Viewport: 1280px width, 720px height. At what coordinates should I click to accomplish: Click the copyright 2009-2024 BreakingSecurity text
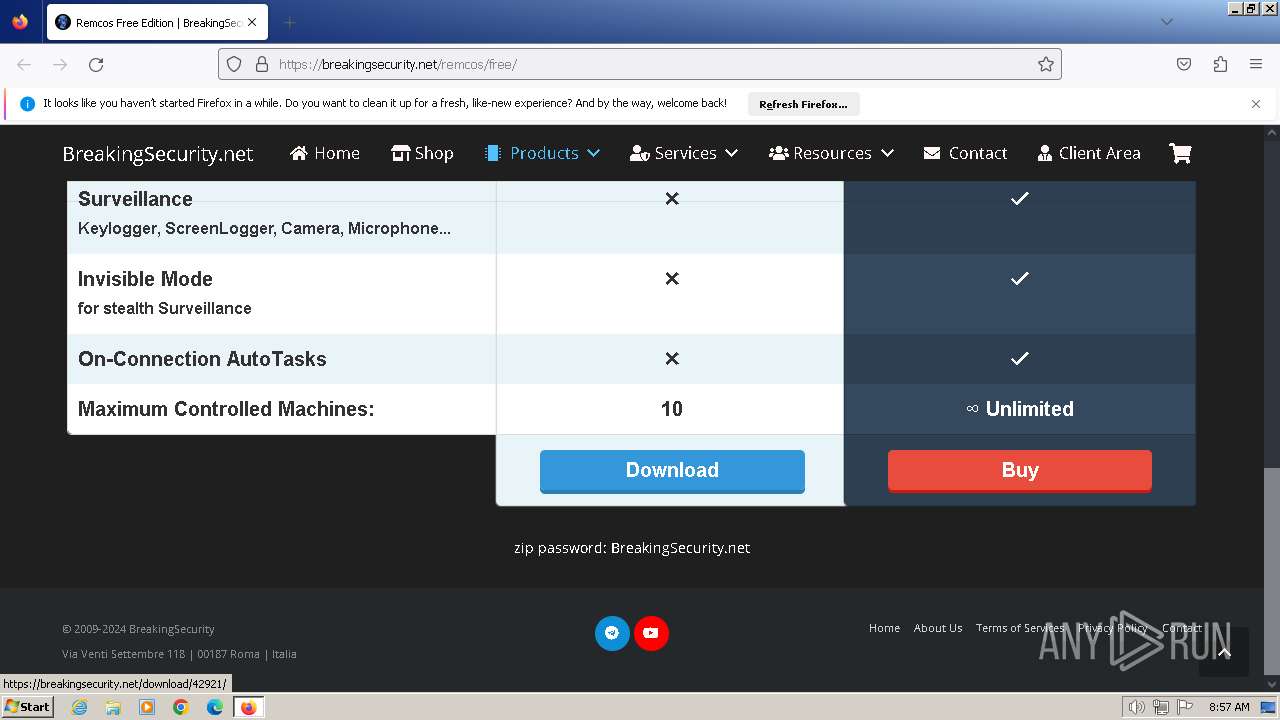(x=138, y=629)
